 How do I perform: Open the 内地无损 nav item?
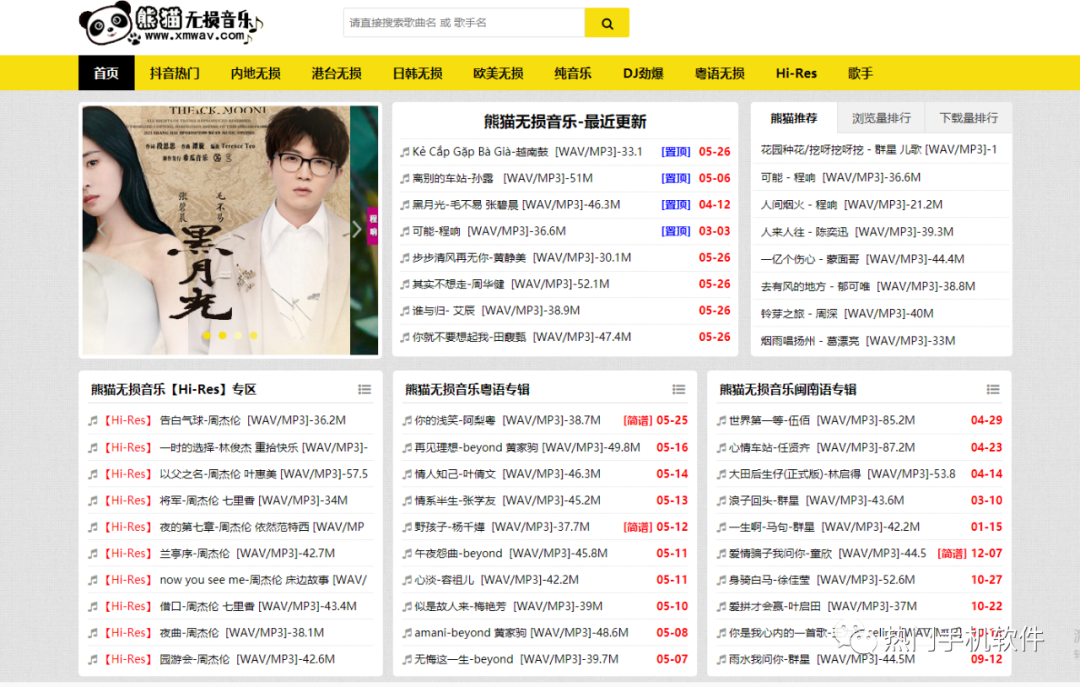coord(256,73)
